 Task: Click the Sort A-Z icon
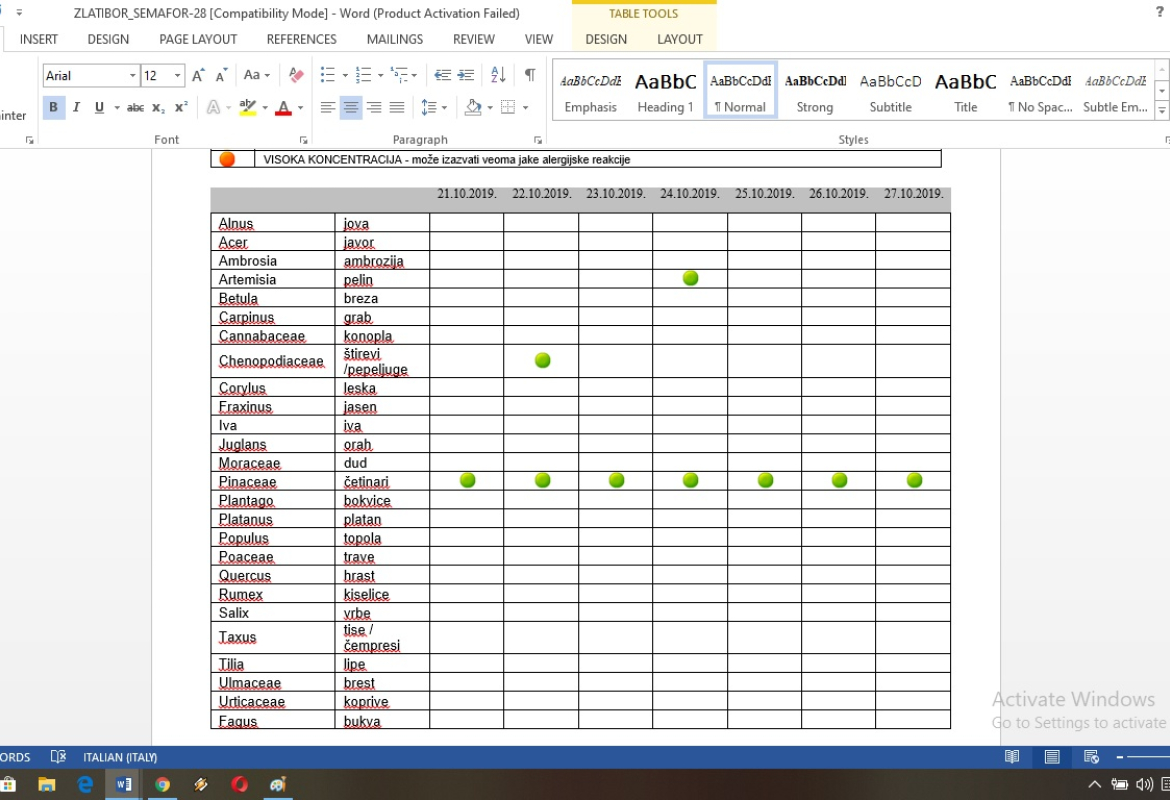[499, 75]
